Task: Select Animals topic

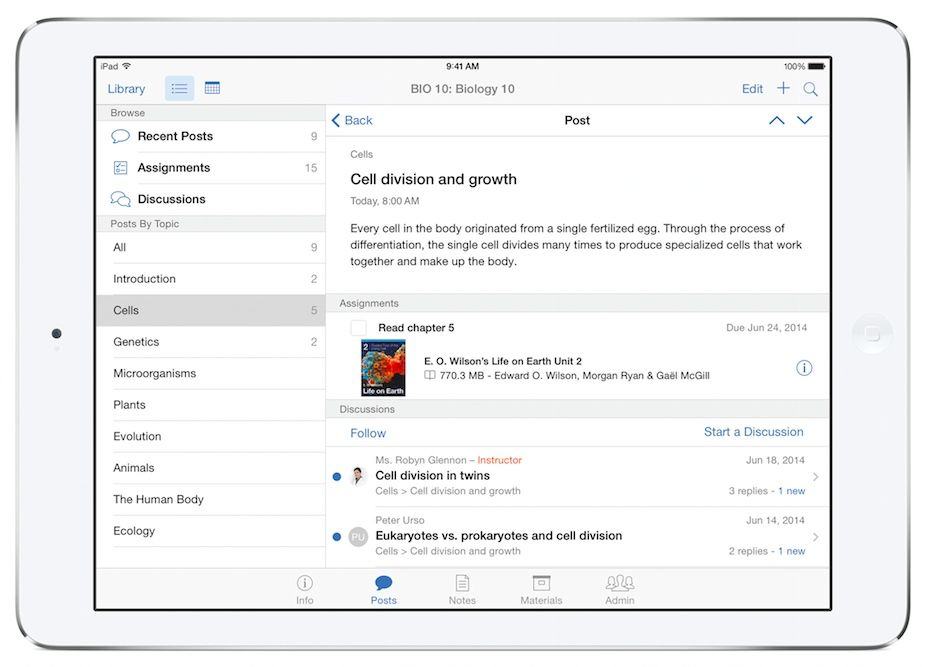Action: [211, 468]
